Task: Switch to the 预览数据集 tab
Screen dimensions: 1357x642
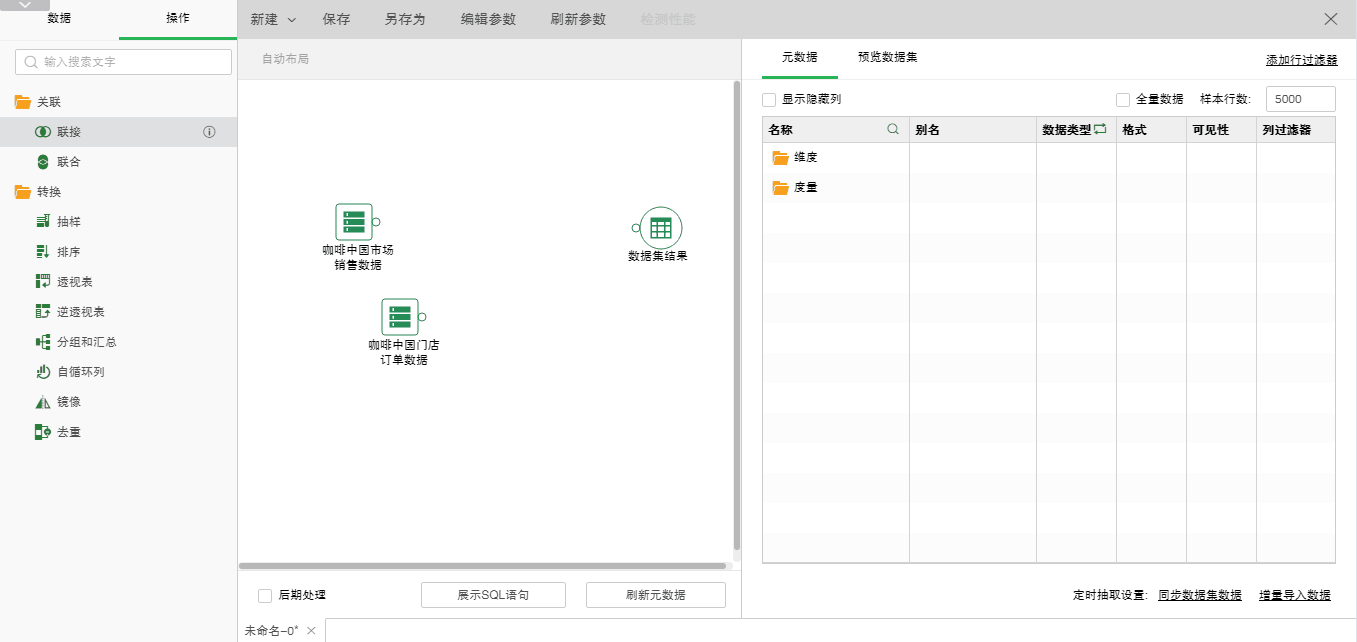Action: click(x=887, y=57)
